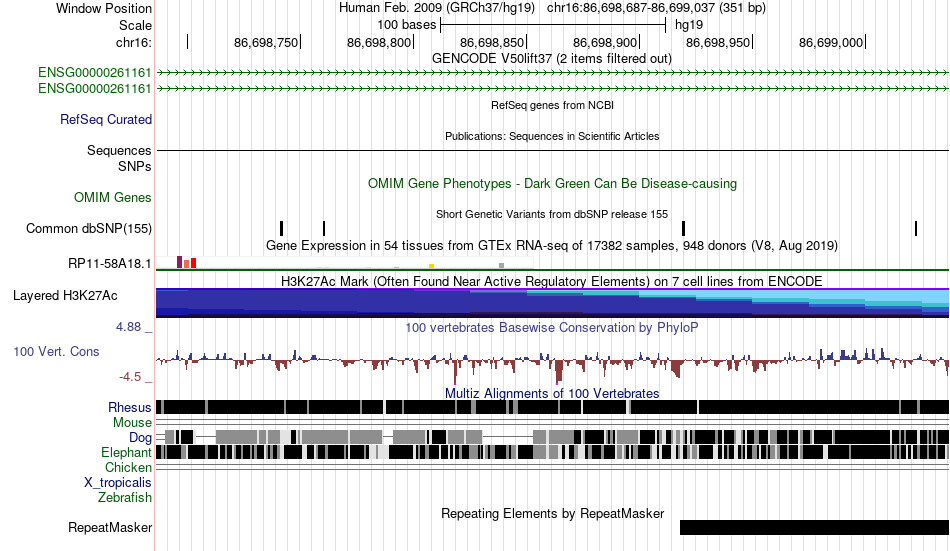Select the Mouse alignment row label
The width and height of the screenshot is (950, 551).
pos(132,422)
